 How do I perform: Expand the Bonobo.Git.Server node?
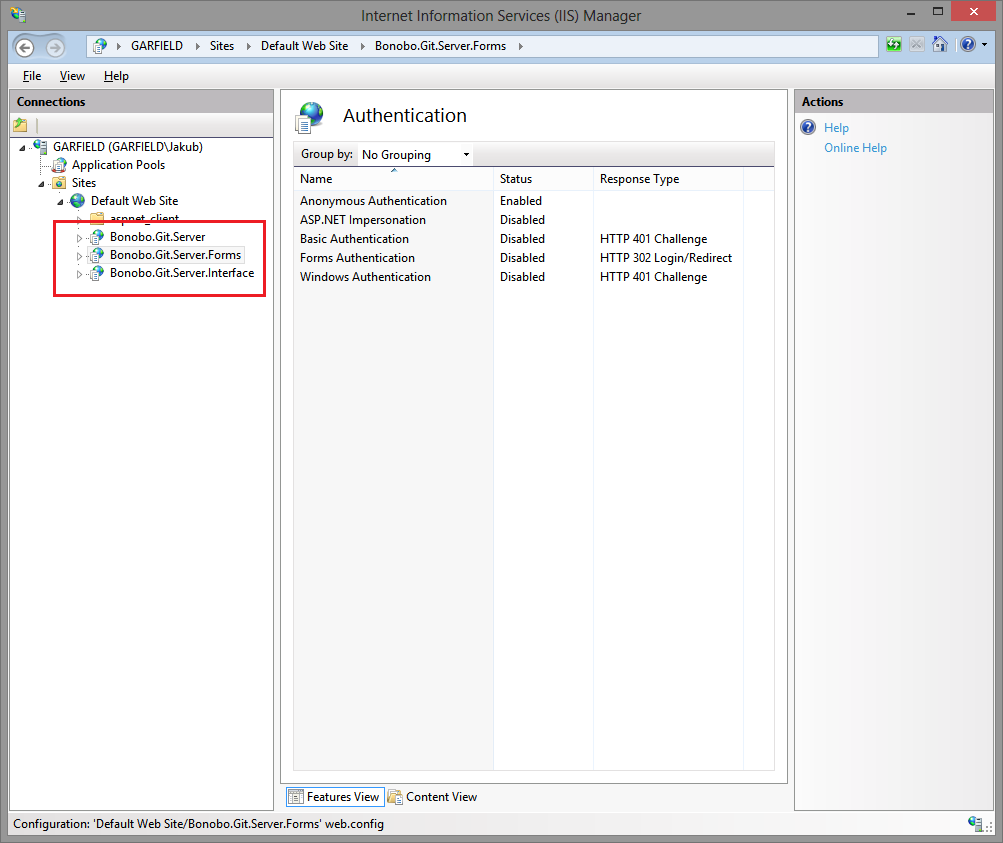click(x=79, y=238)
